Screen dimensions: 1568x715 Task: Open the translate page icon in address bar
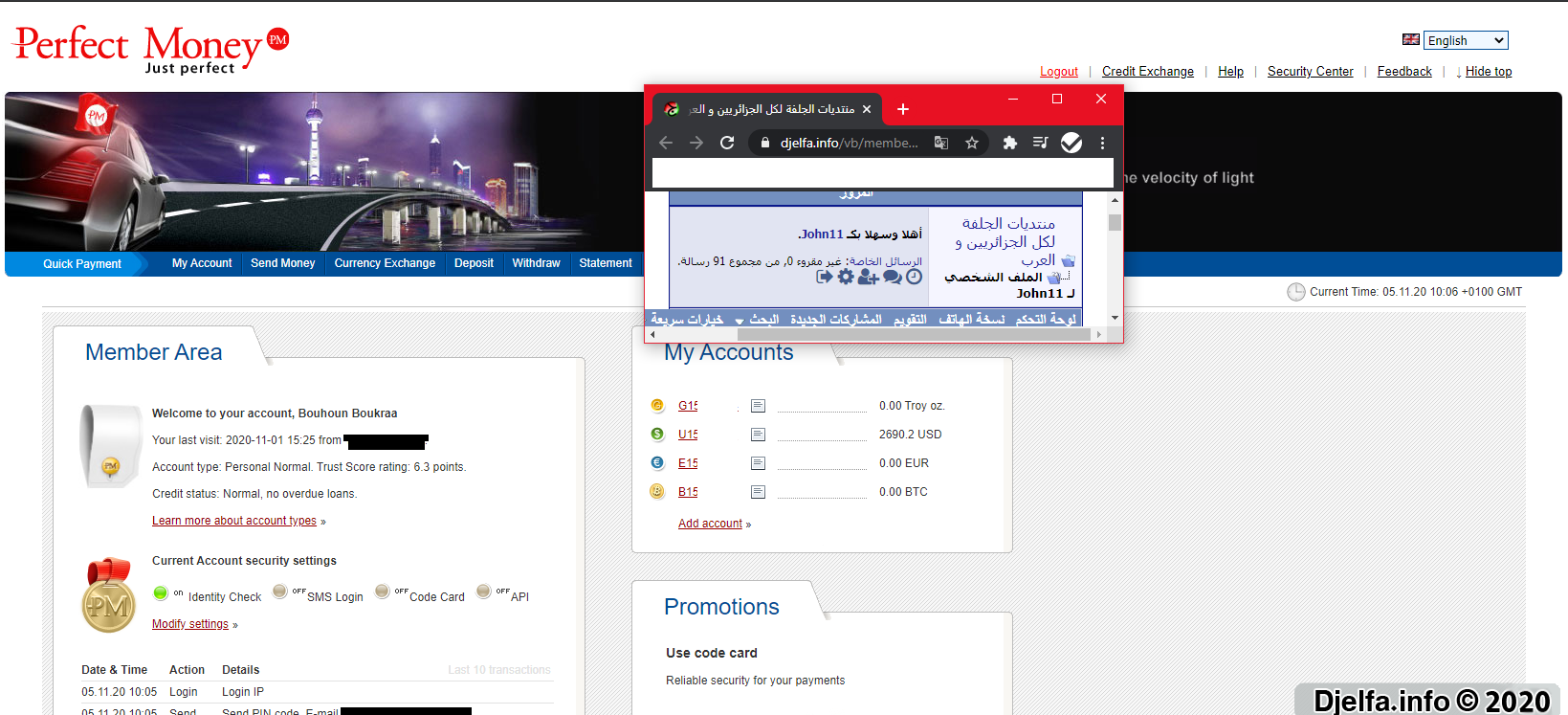941,143
